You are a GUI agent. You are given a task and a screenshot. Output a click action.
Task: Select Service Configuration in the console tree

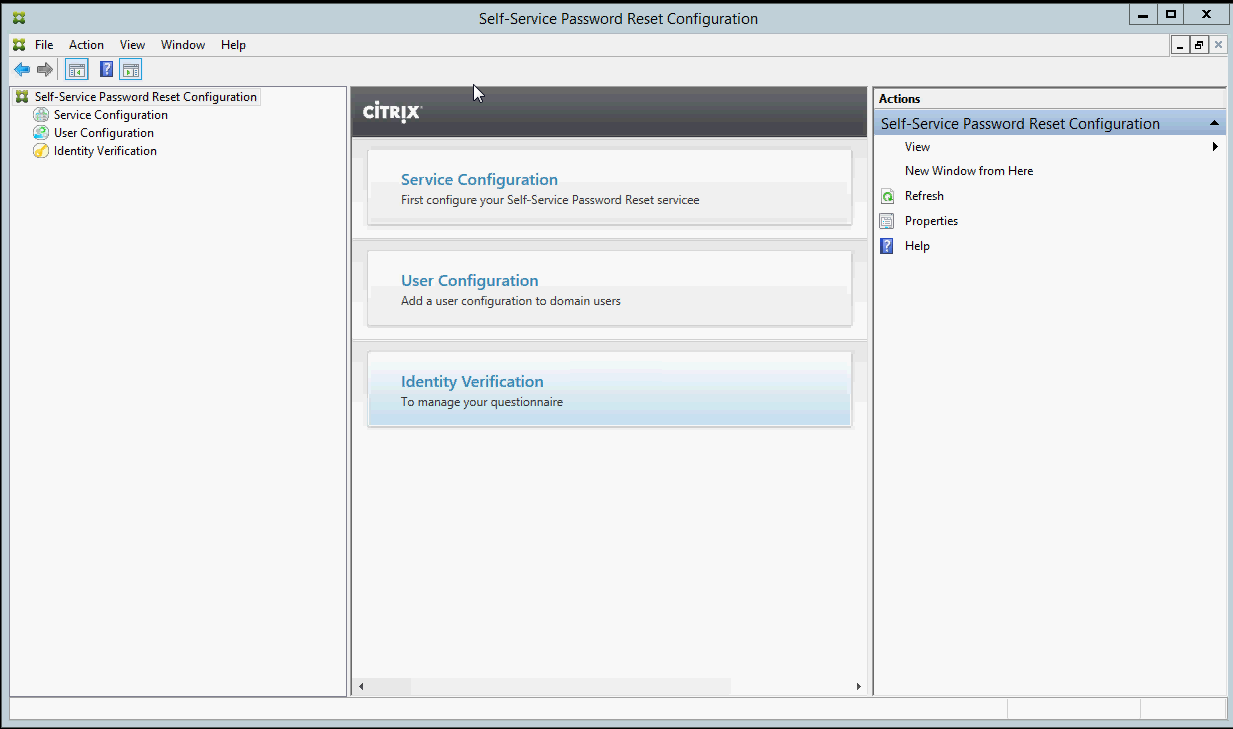110,115
